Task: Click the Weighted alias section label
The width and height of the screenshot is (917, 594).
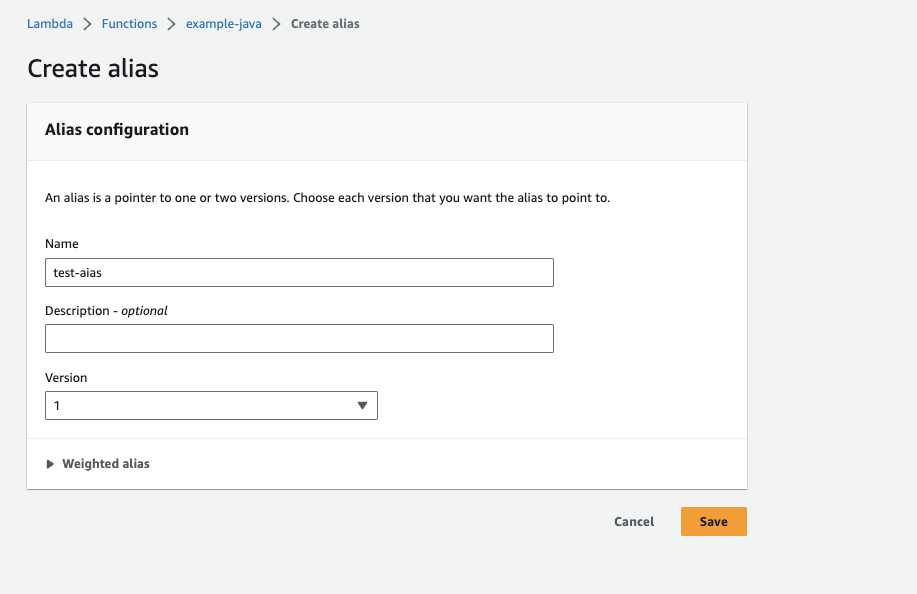Action: 106,464
